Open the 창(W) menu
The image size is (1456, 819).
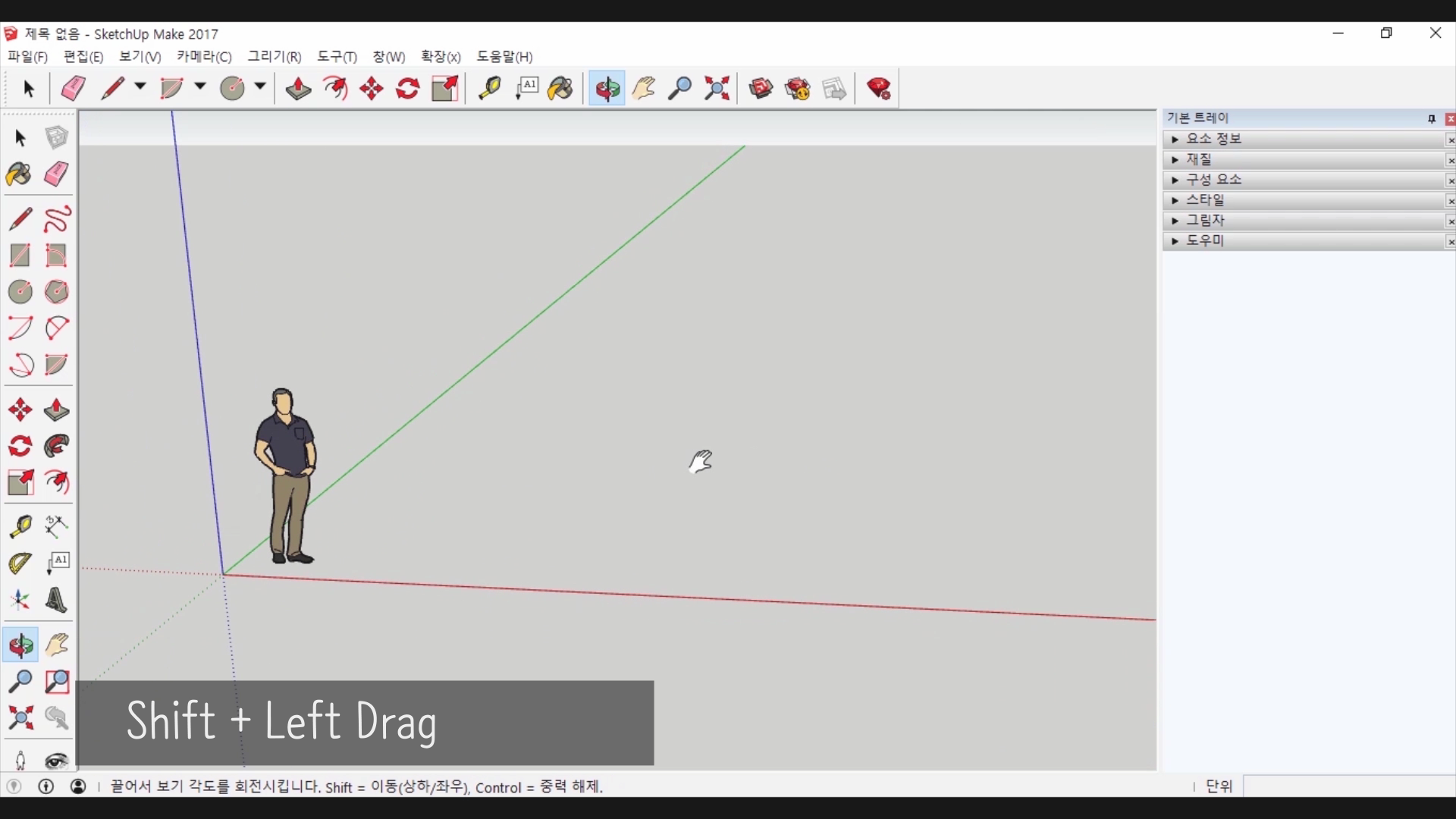tap(389, 57)
